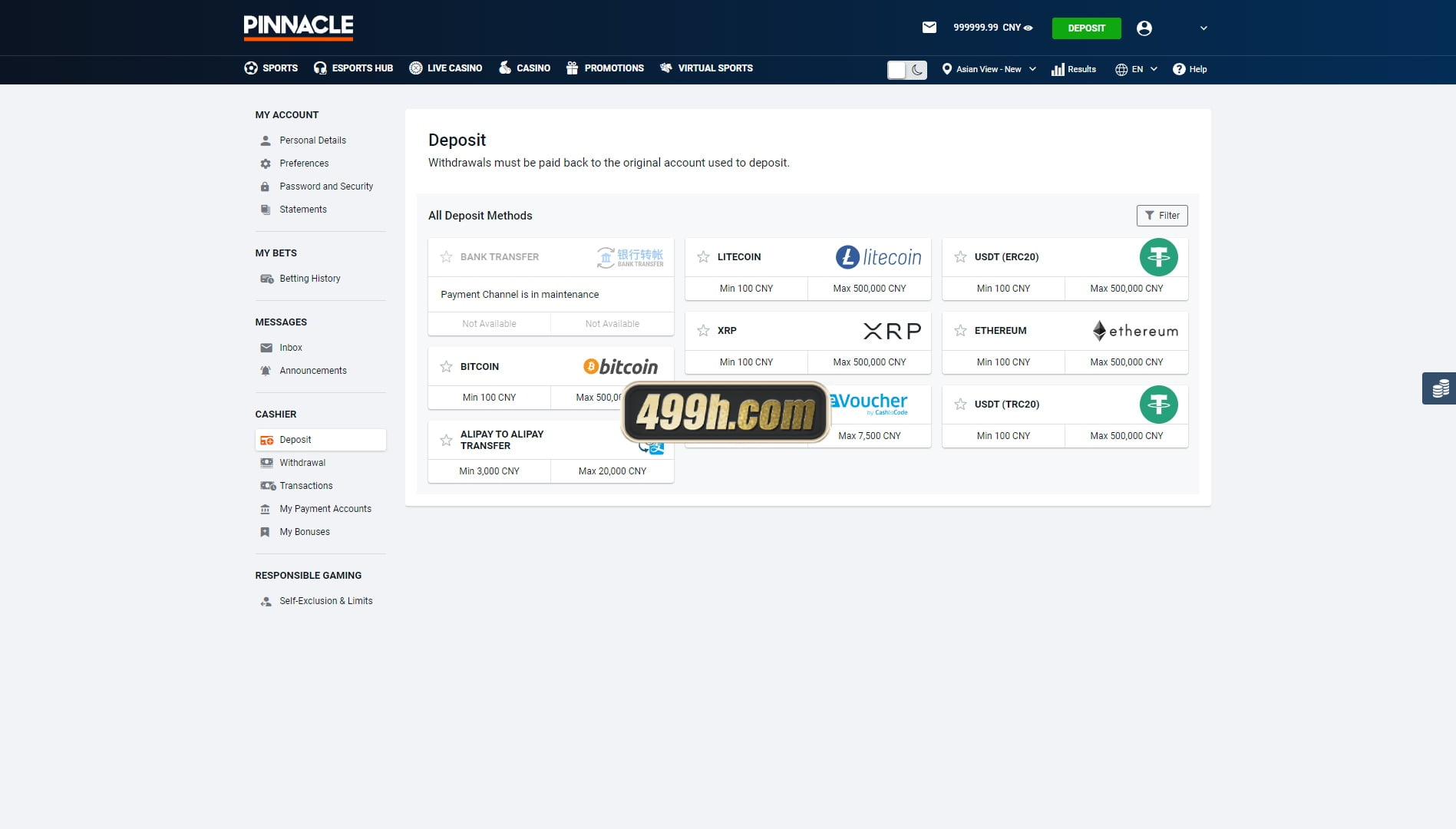This screenshot has height=829, width=1456.
Task: Open the Help link
Action: pyautogui.click(x=1190, y=69)
